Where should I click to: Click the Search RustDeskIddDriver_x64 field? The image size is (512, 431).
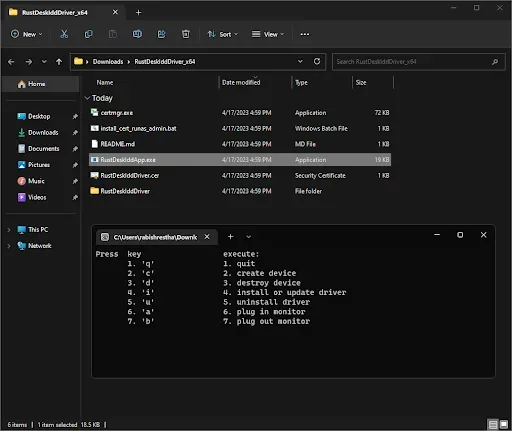coord(419,62)
